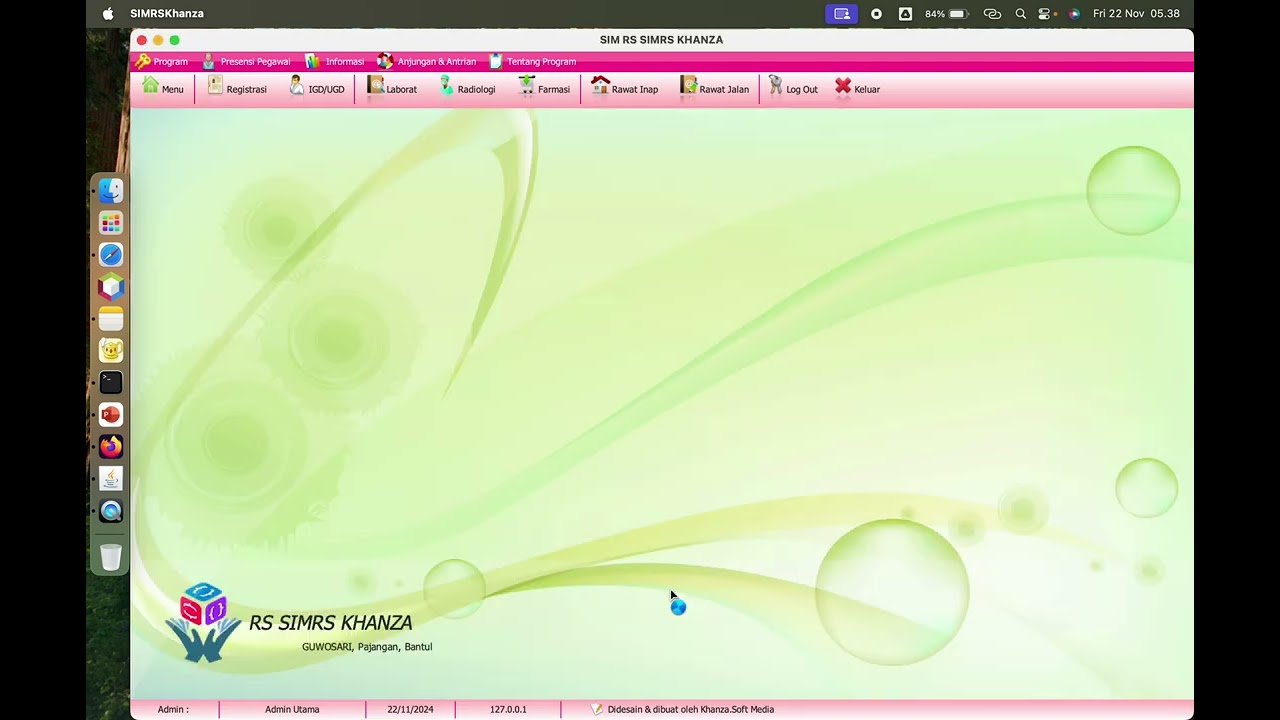
Task: Open the Program menu
Action: point(162,62)
